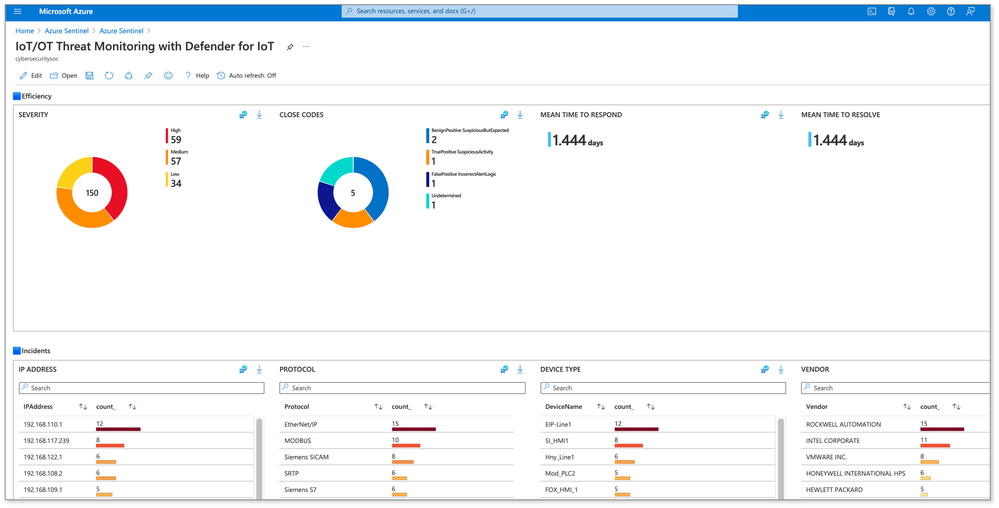Sort by the IPAddress column arrows
The width and height of the screenshot is (999, 508).
click(x=83, y=407)
